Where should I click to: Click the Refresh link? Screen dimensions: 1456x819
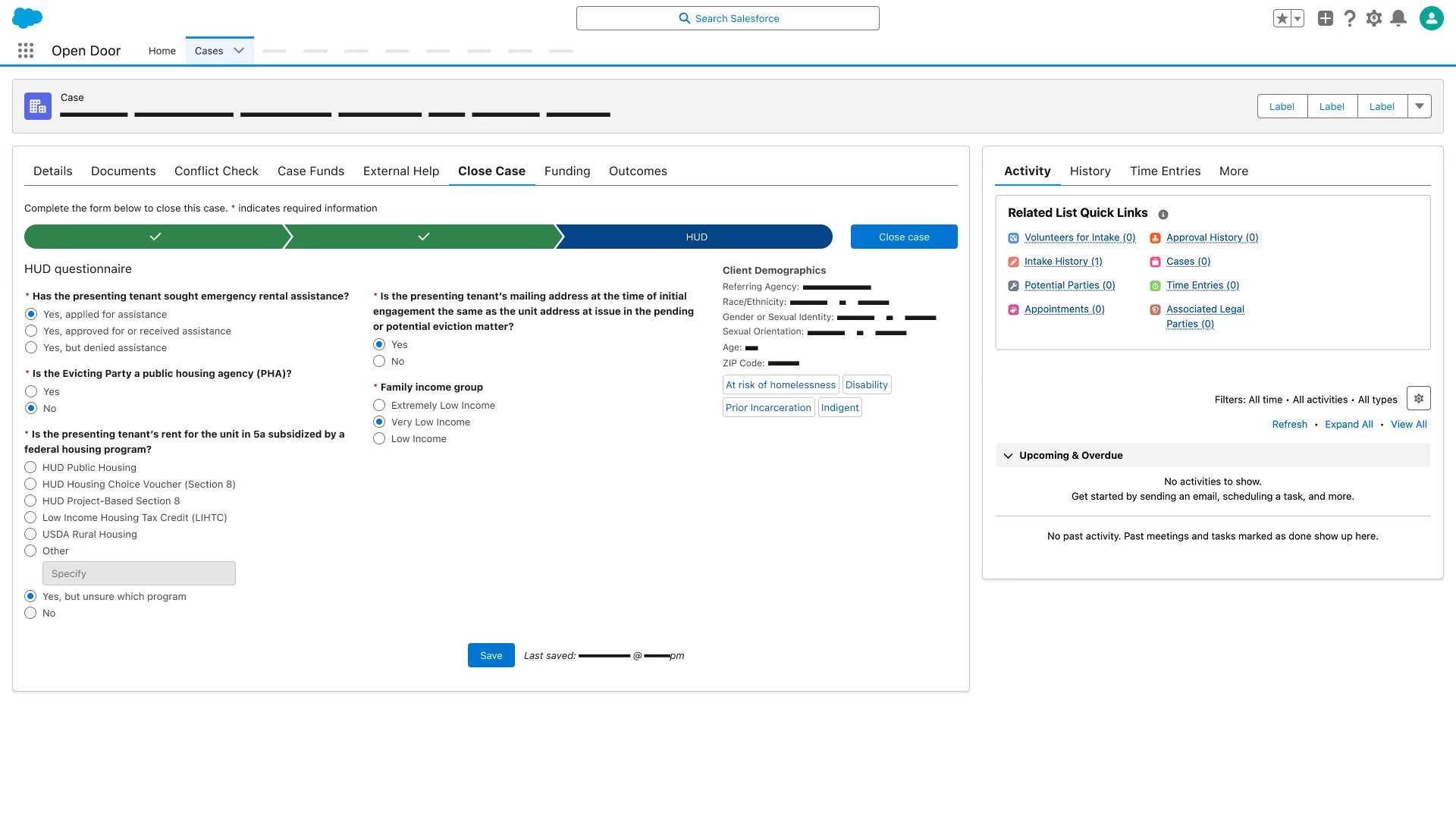pyautogui.click(x=1289, y=425)
